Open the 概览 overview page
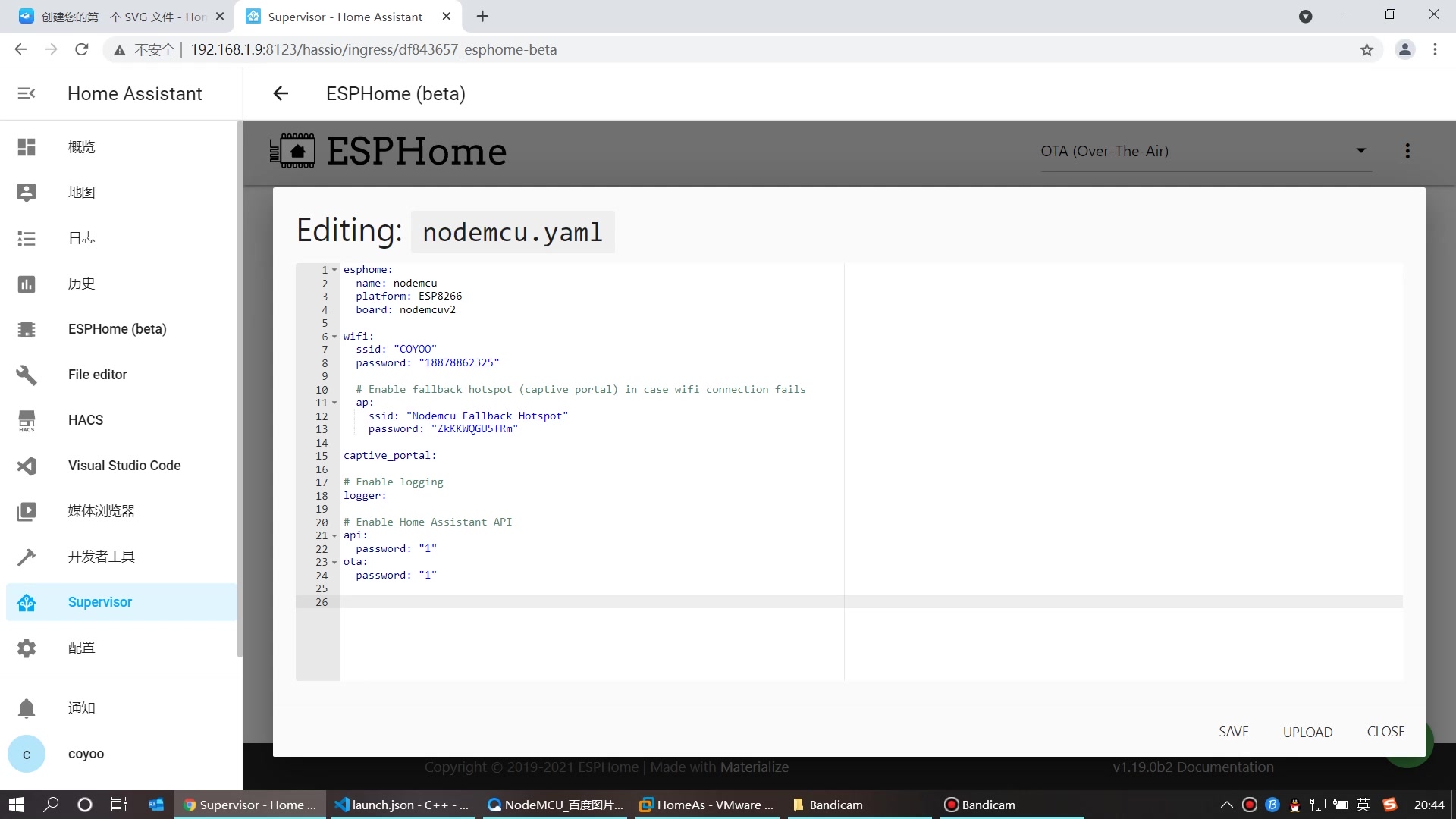Viewport: 1456px width, 819px height. 121,147
